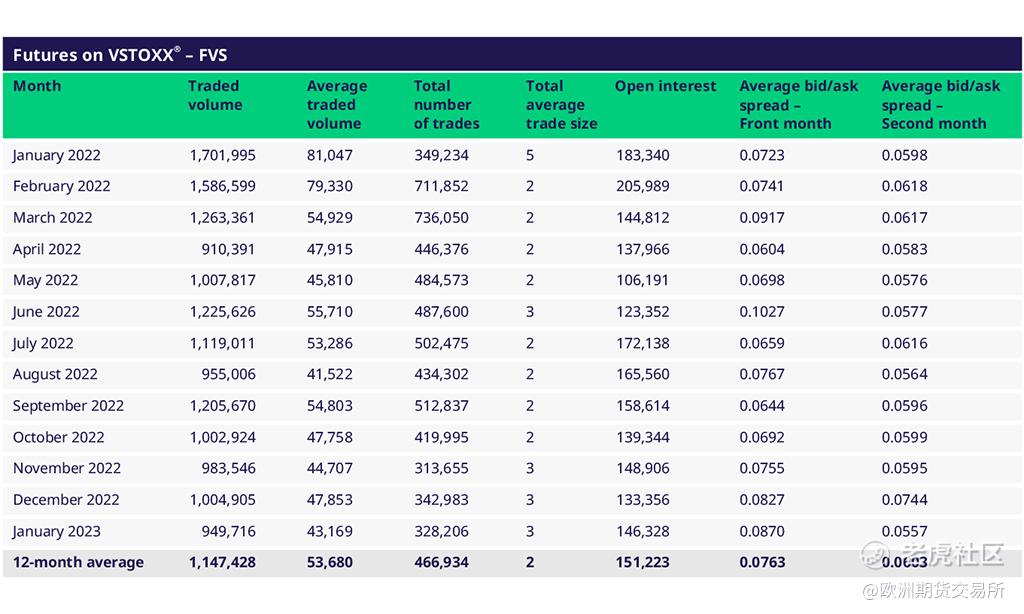Select February 2022 open interest 205,989

coord(642,186)
